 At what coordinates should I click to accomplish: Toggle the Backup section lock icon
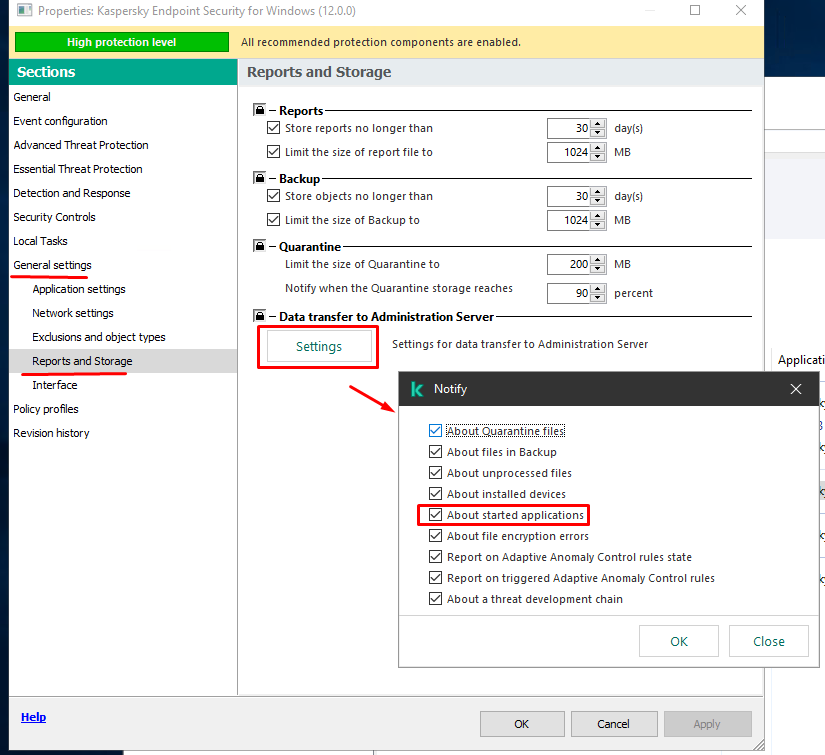pos(259,177)
